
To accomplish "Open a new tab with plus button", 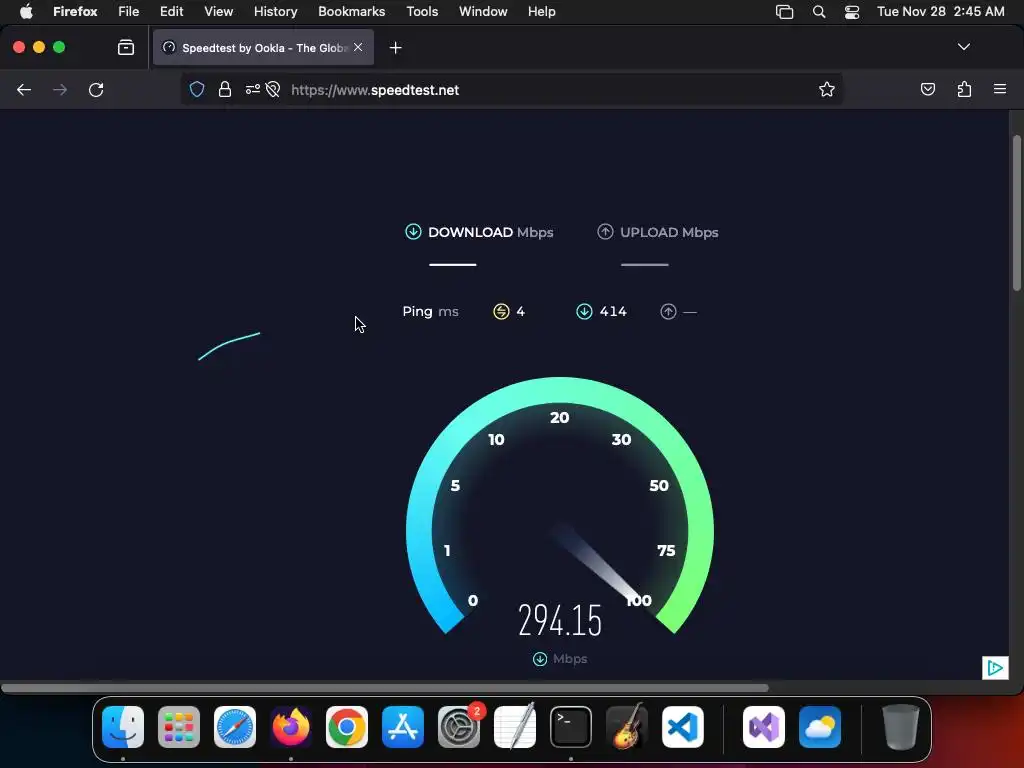I will 395,48.
